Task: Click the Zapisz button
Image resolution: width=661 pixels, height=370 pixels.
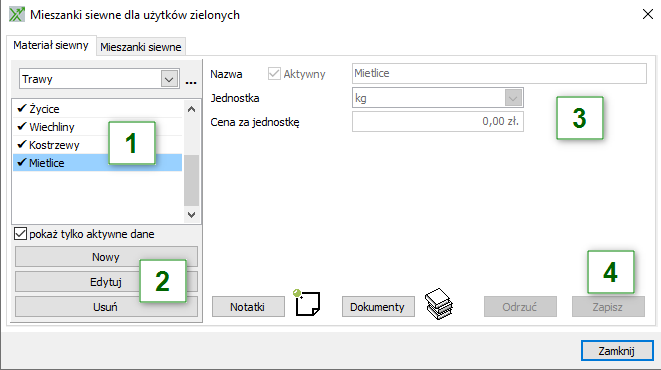Action: pyautogui.click(x=608, y=306)
